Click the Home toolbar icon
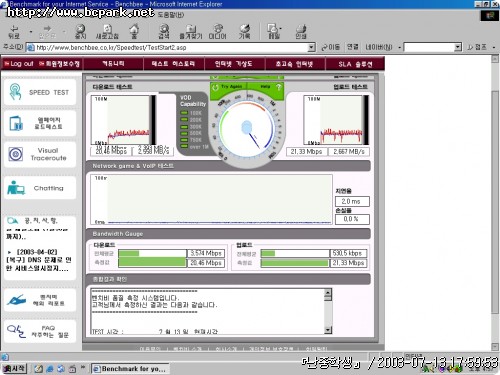Screen dimensions: 500x375 pos(134,32)
